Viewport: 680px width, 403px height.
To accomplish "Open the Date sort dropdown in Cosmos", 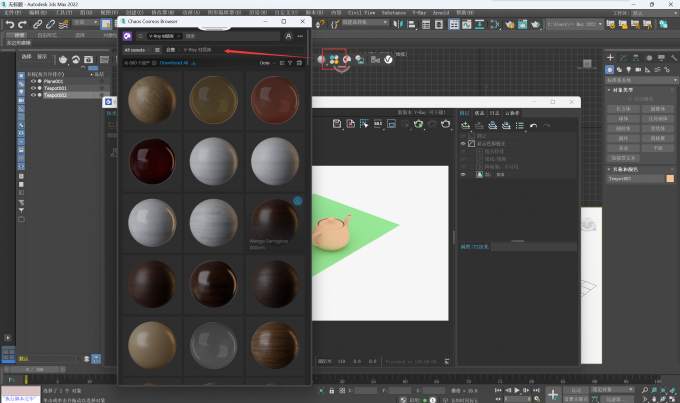I will point(267,63).
